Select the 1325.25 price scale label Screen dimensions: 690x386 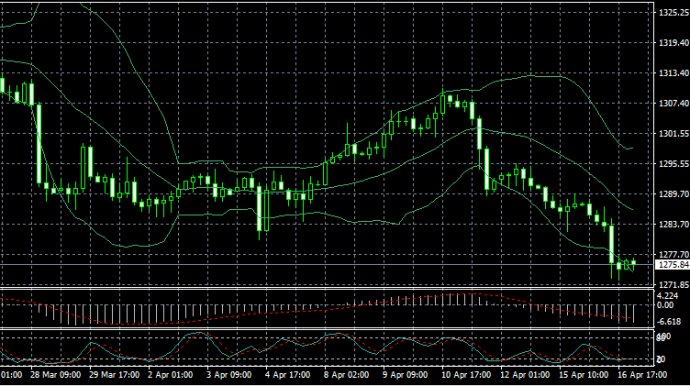673,12
